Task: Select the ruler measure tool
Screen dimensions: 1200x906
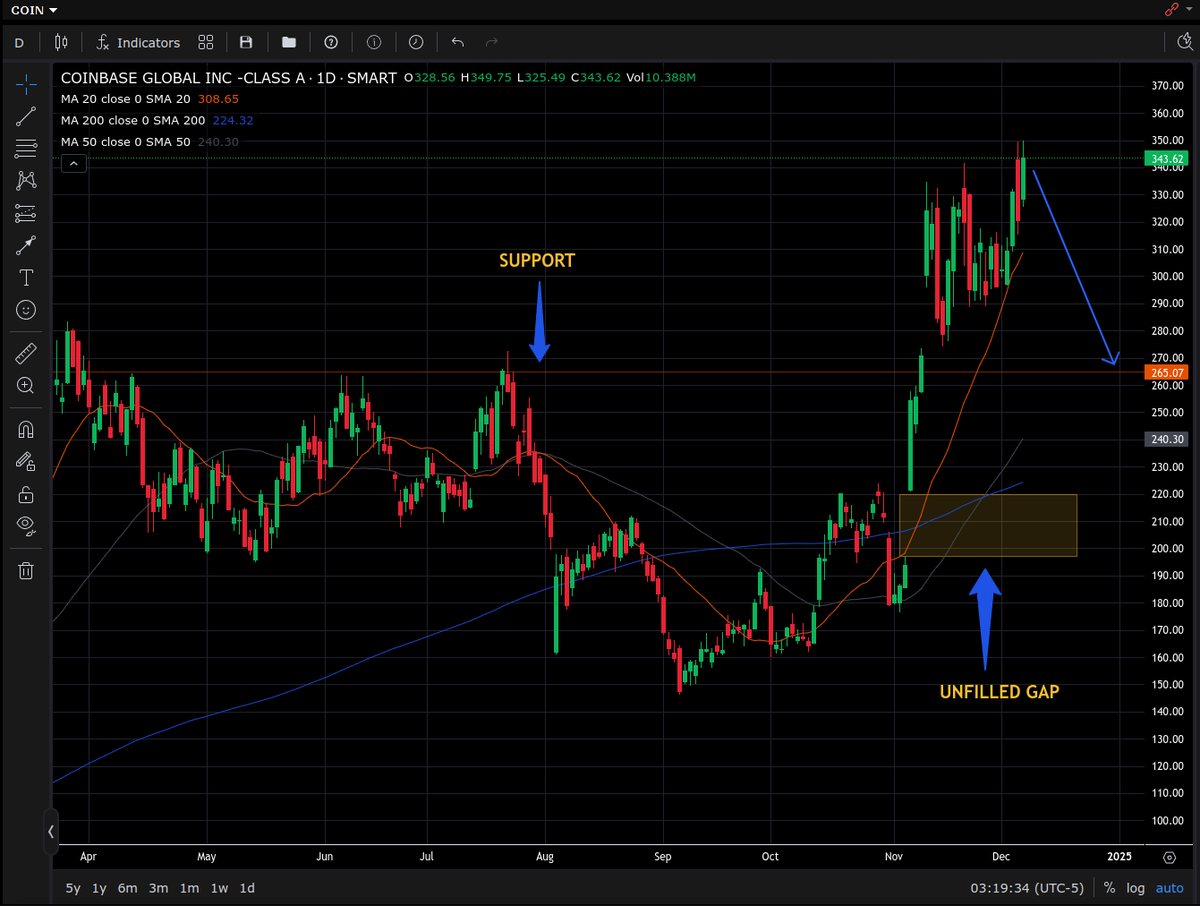Action: 26,353
